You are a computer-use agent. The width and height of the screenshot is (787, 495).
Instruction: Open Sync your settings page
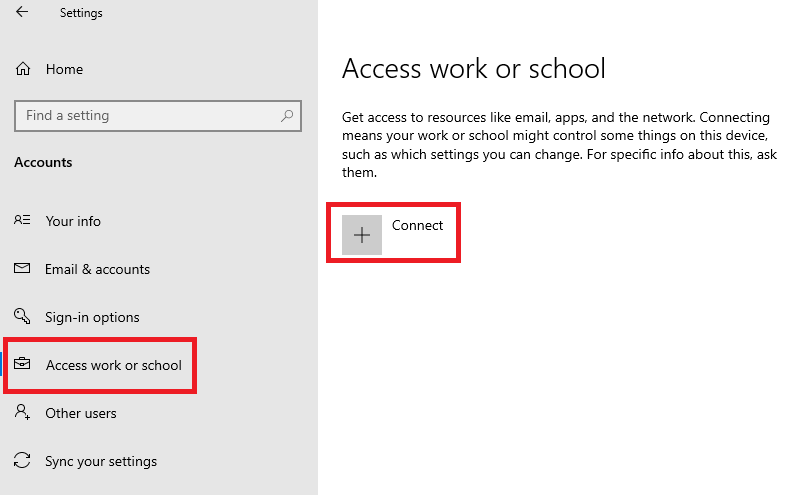(x=101, y=462)
